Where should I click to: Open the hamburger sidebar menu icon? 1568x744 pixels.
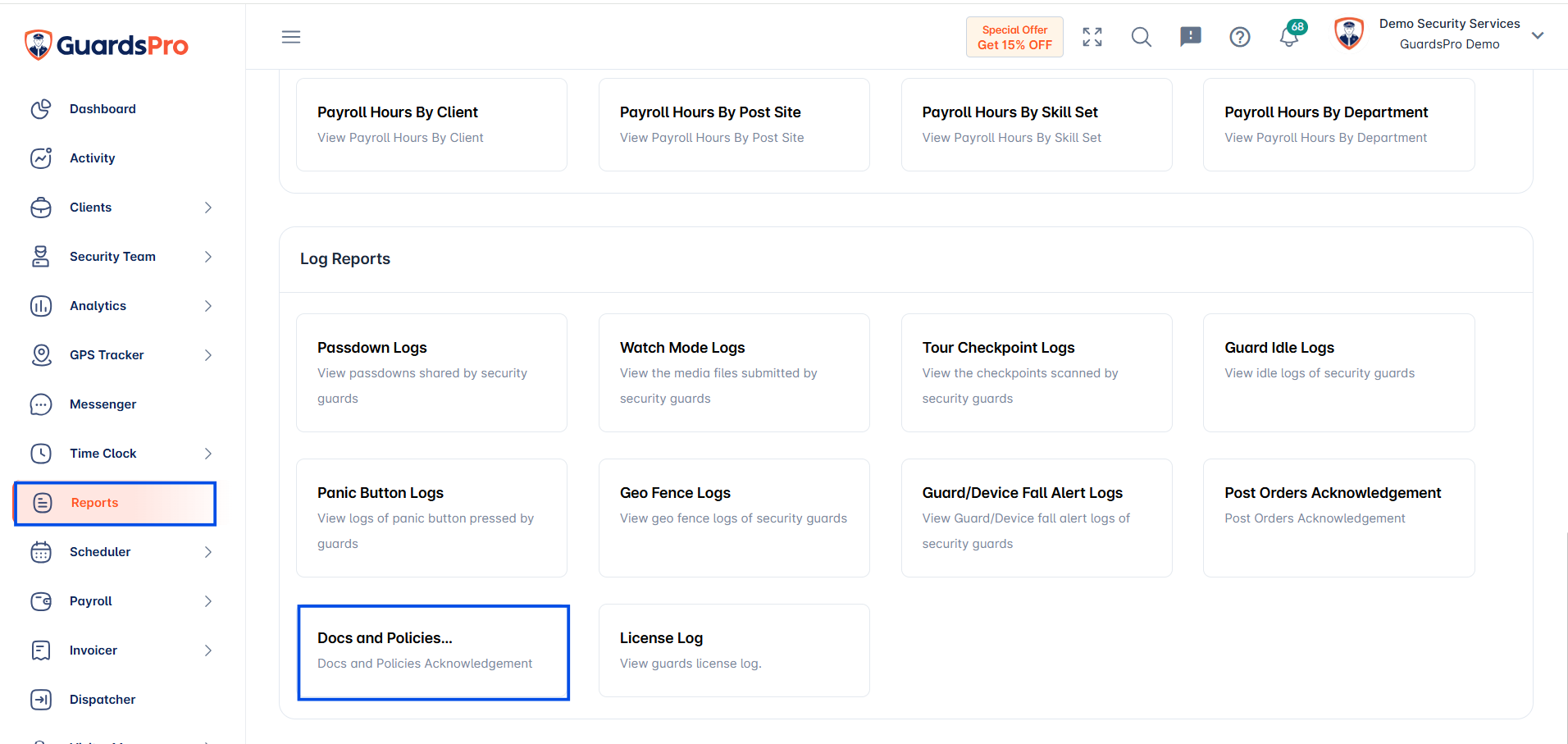(x=291, y=37)
